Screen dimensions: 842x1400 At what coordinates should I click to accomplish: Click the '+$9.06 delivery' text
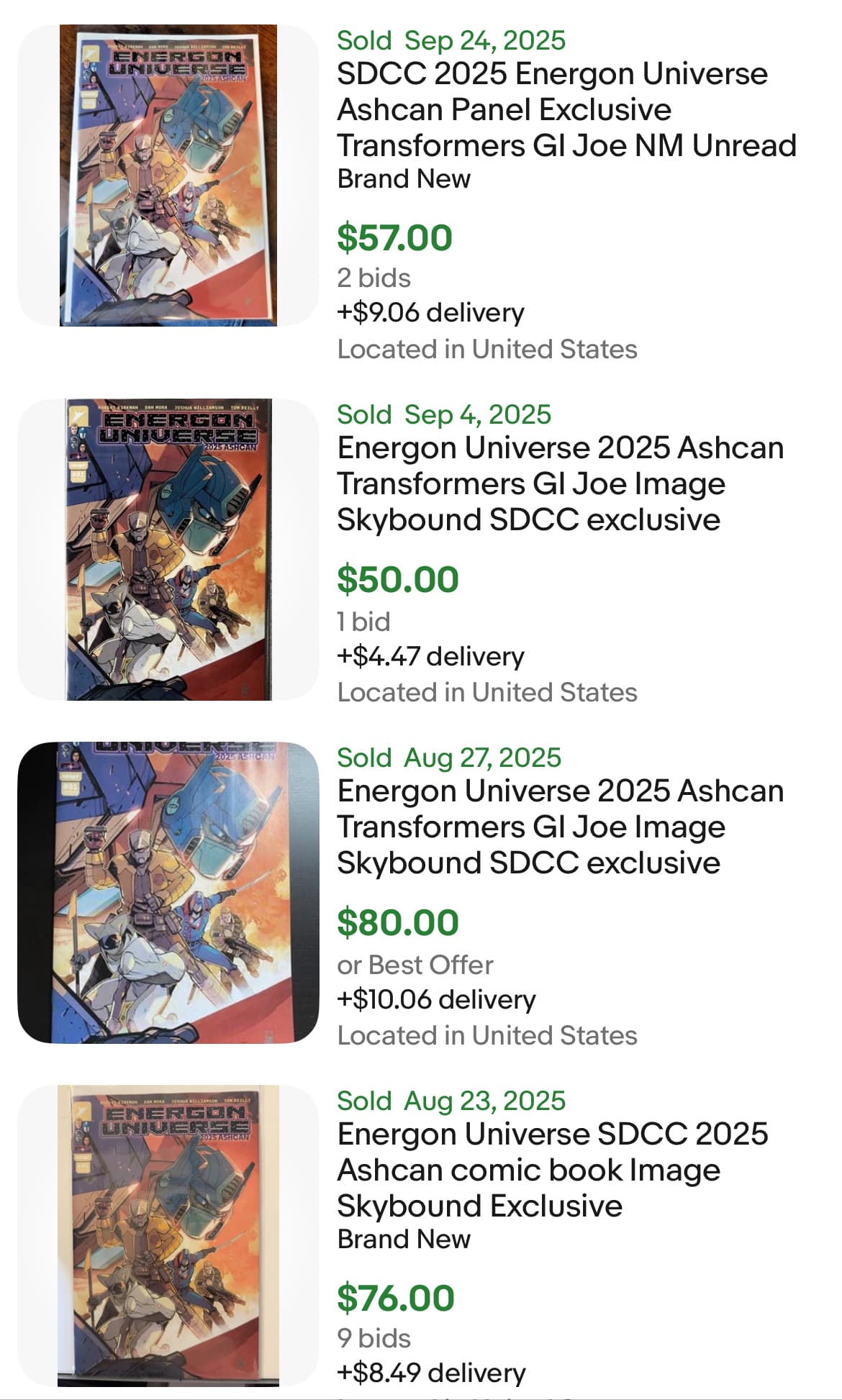pos(430,312)
